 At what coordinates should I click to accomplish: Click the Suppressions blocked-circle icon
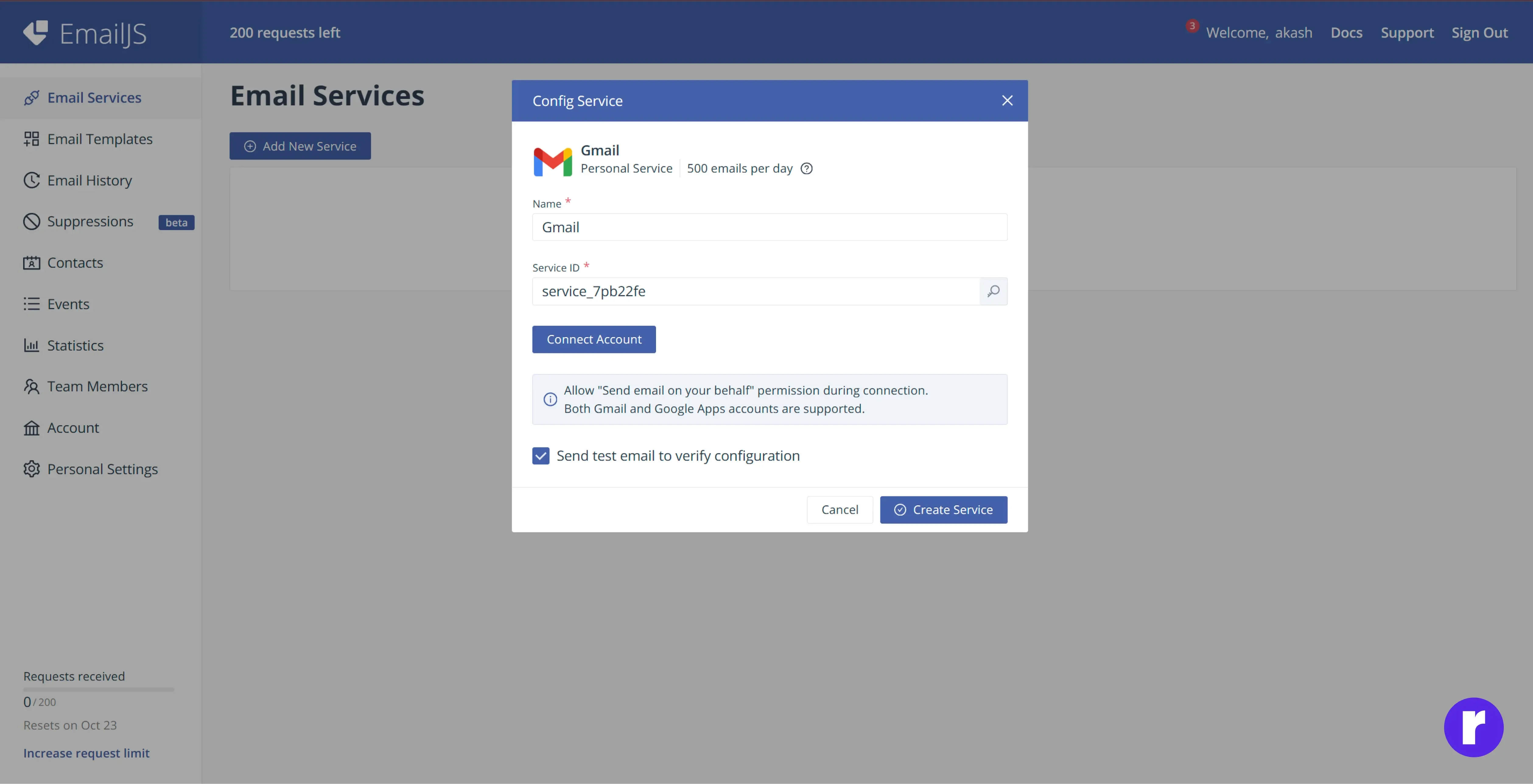pos(32,221)
